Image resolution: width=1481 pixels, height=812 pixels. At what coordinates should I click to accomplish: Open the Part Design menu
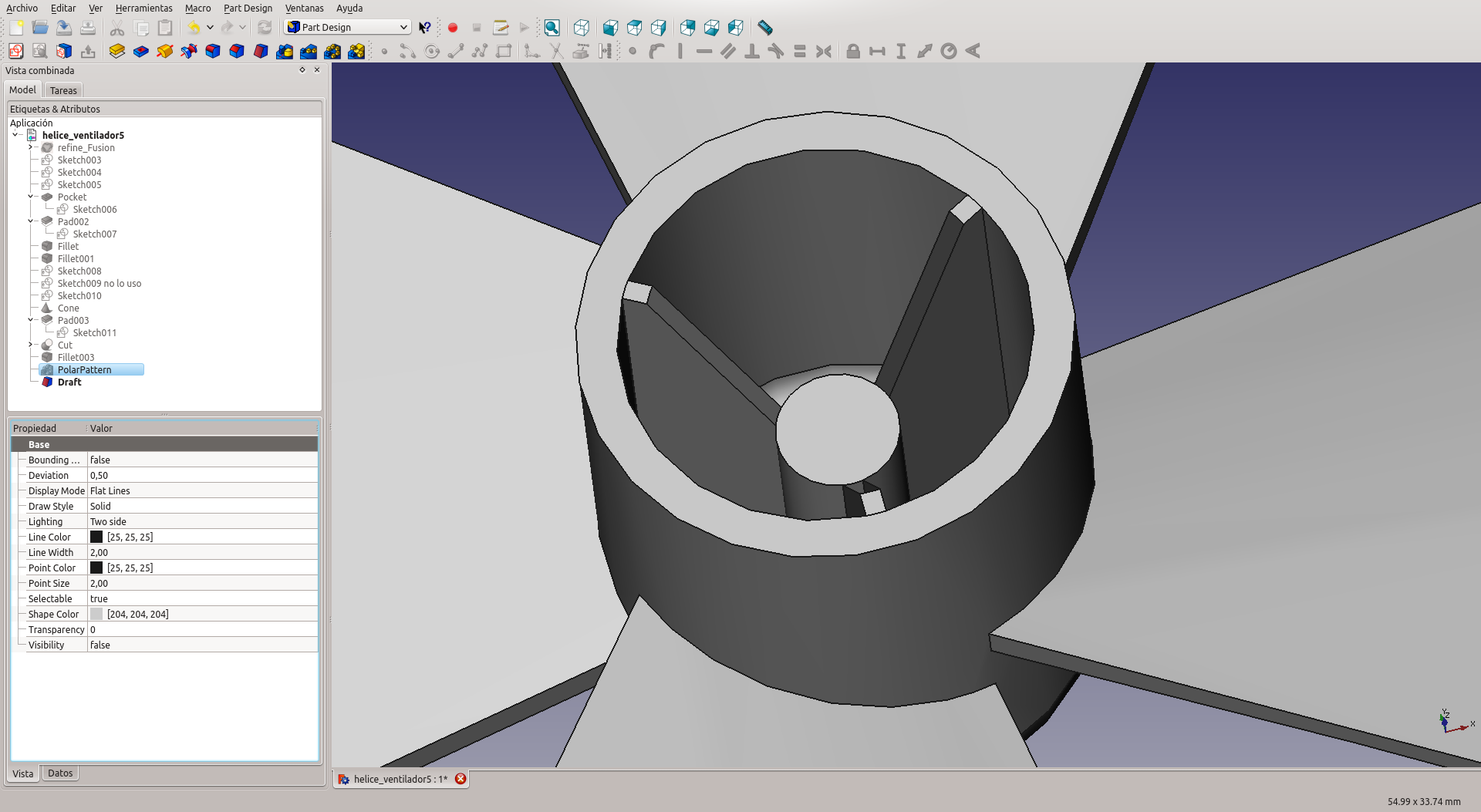[248, 8]
